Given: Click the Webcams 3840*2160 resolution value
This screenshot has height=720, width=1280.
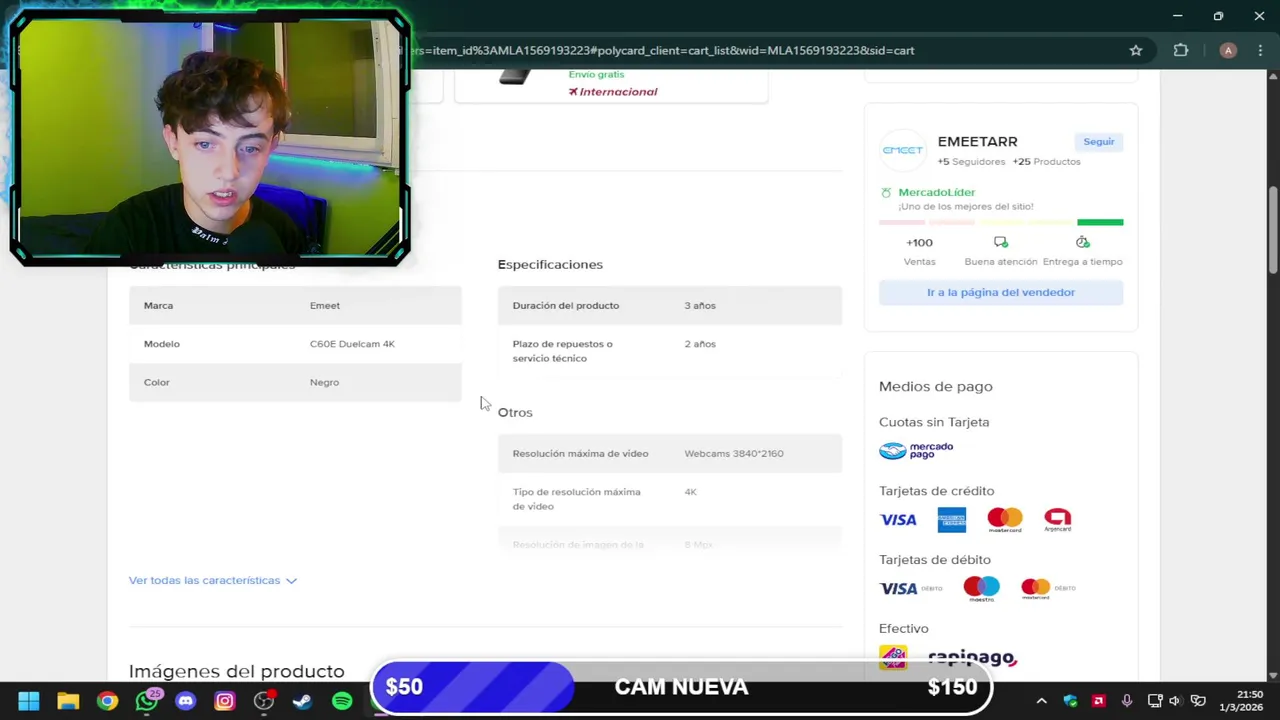Looking at the screenshot, I should tap(734, 454).
